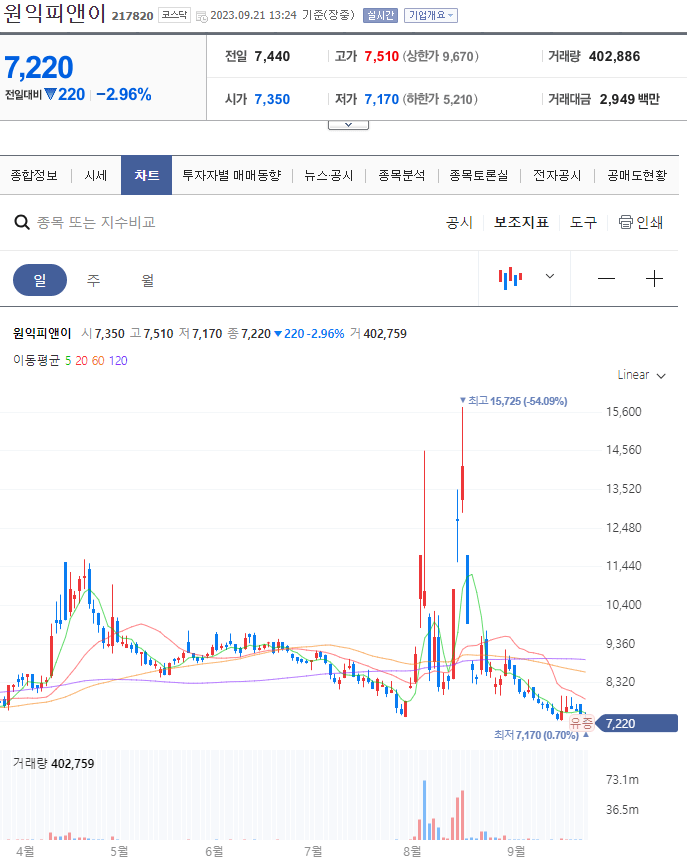
Task: Click the calendar icon beside the date
Action: pos(202,17)
